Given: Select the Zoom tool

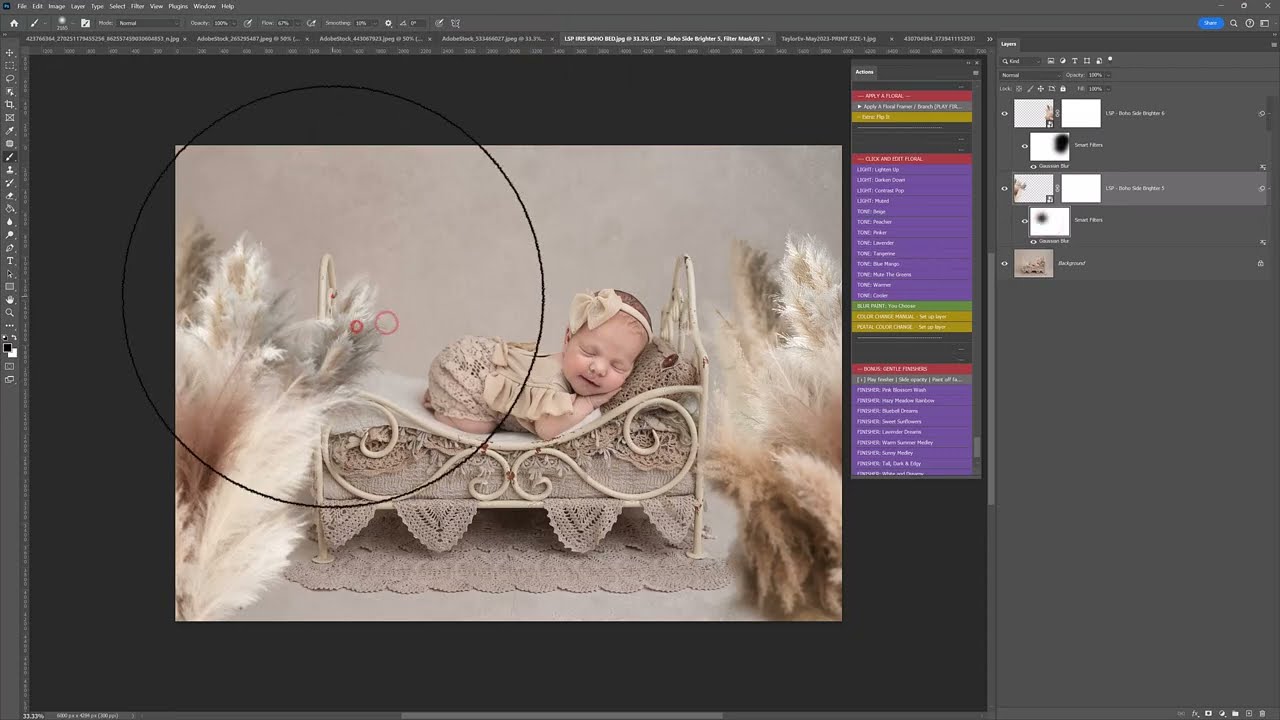Looking at the screenshot, I should tap(10, 313).
